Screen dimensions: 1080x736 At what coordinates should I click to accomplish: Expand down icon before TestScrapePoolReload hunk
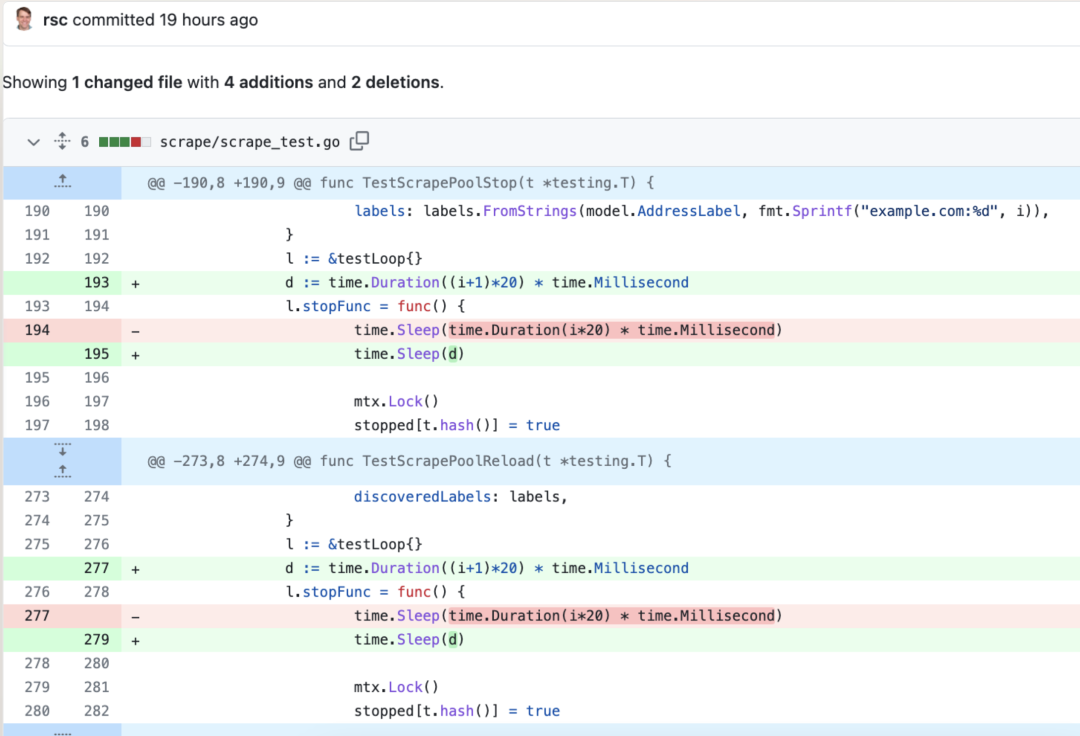[62, 450]
